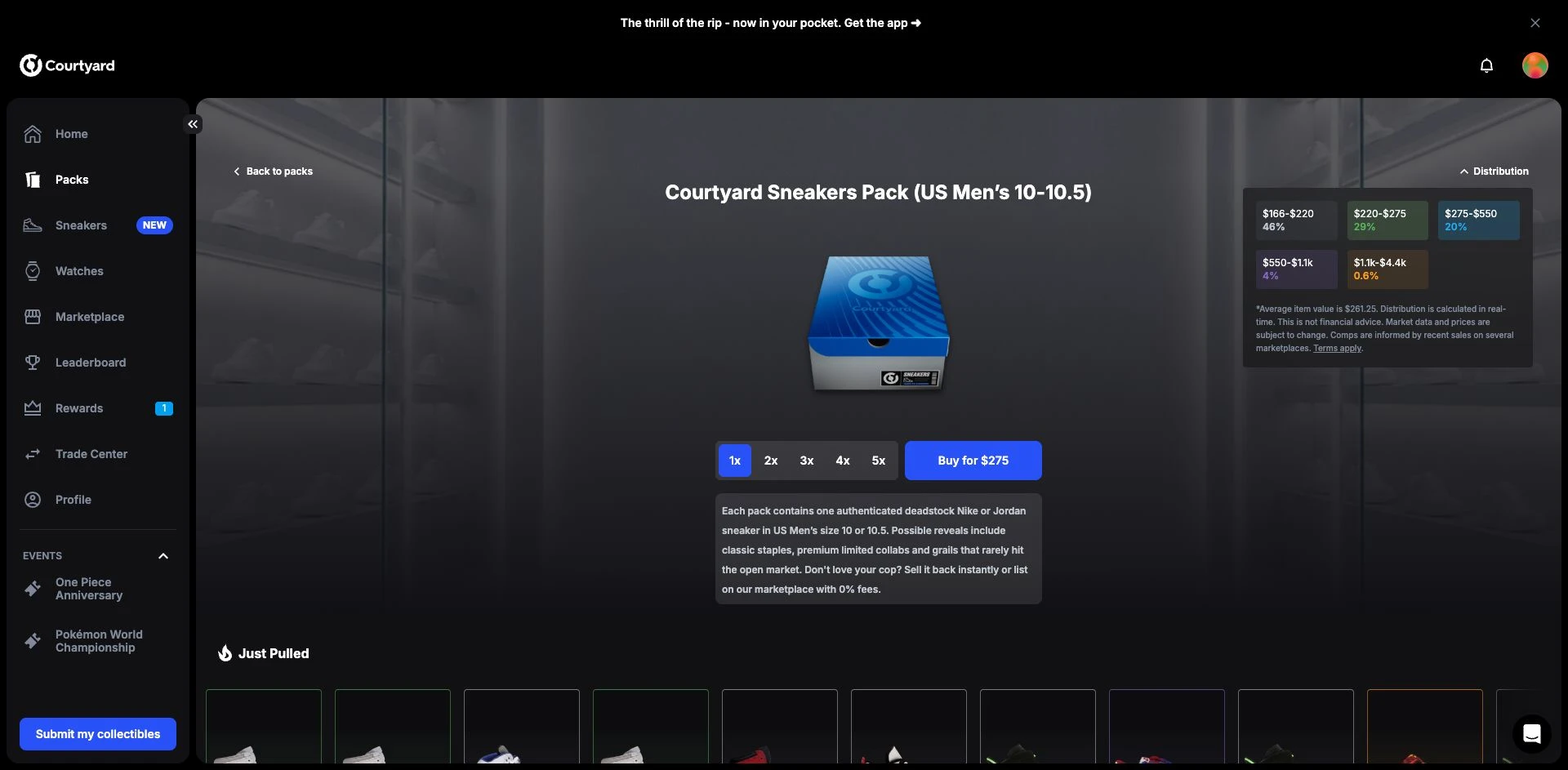The width and height of the screenshot is (1568, 770).
Task: Click the Sneakers shoe icon
Action: pos(33,225)
